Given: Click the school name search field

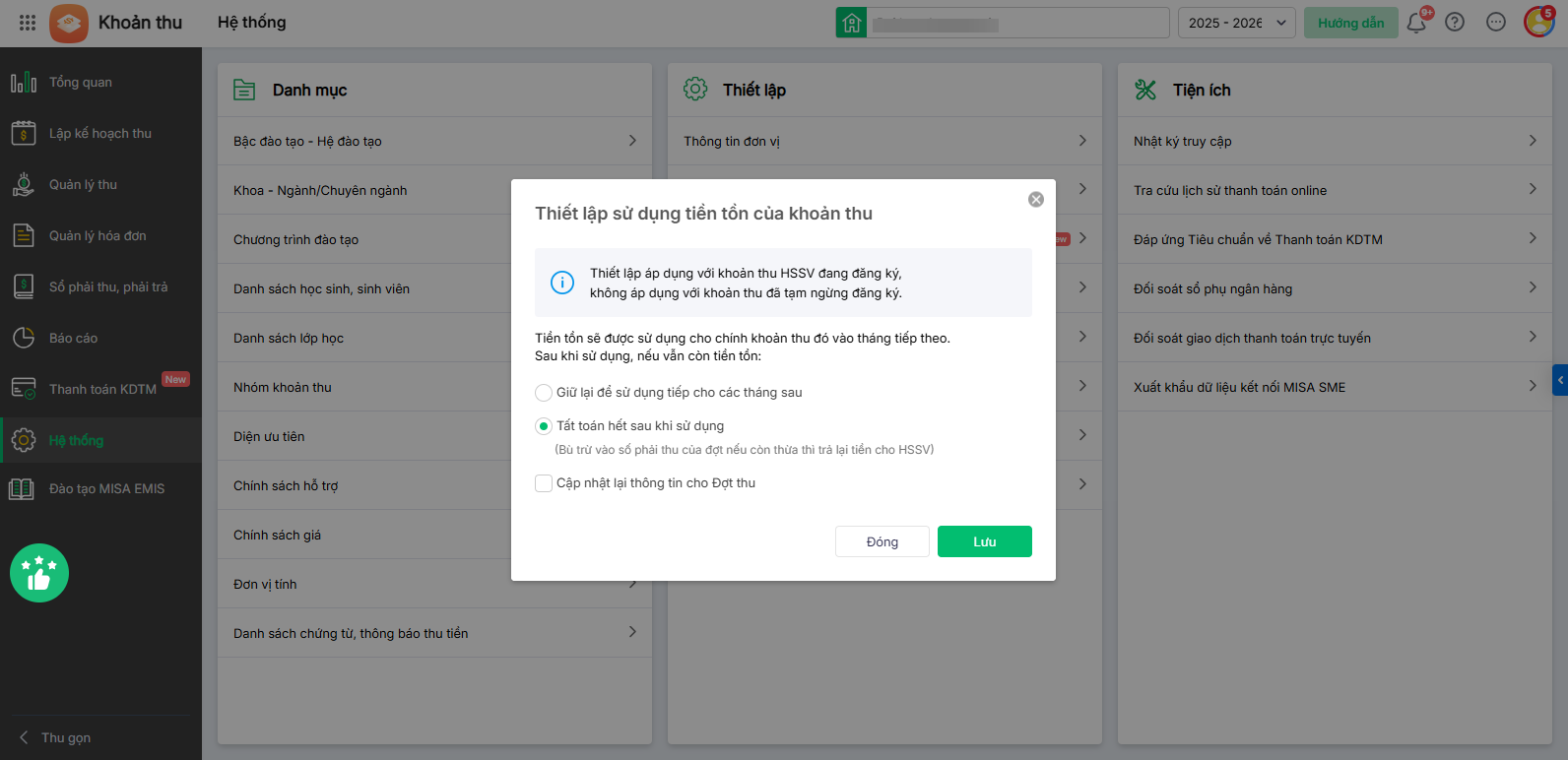Looking at the screenshot, I should point(1017,23).
